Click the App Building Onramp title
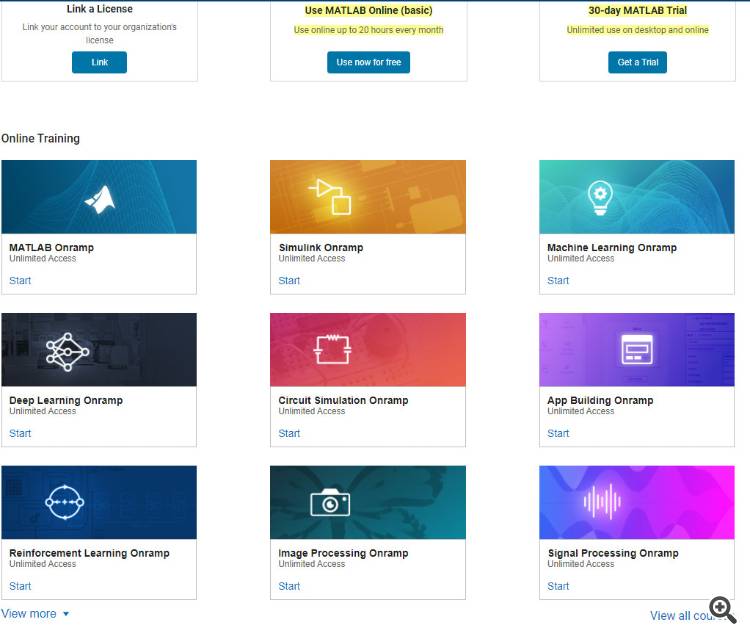 [600, 400]
